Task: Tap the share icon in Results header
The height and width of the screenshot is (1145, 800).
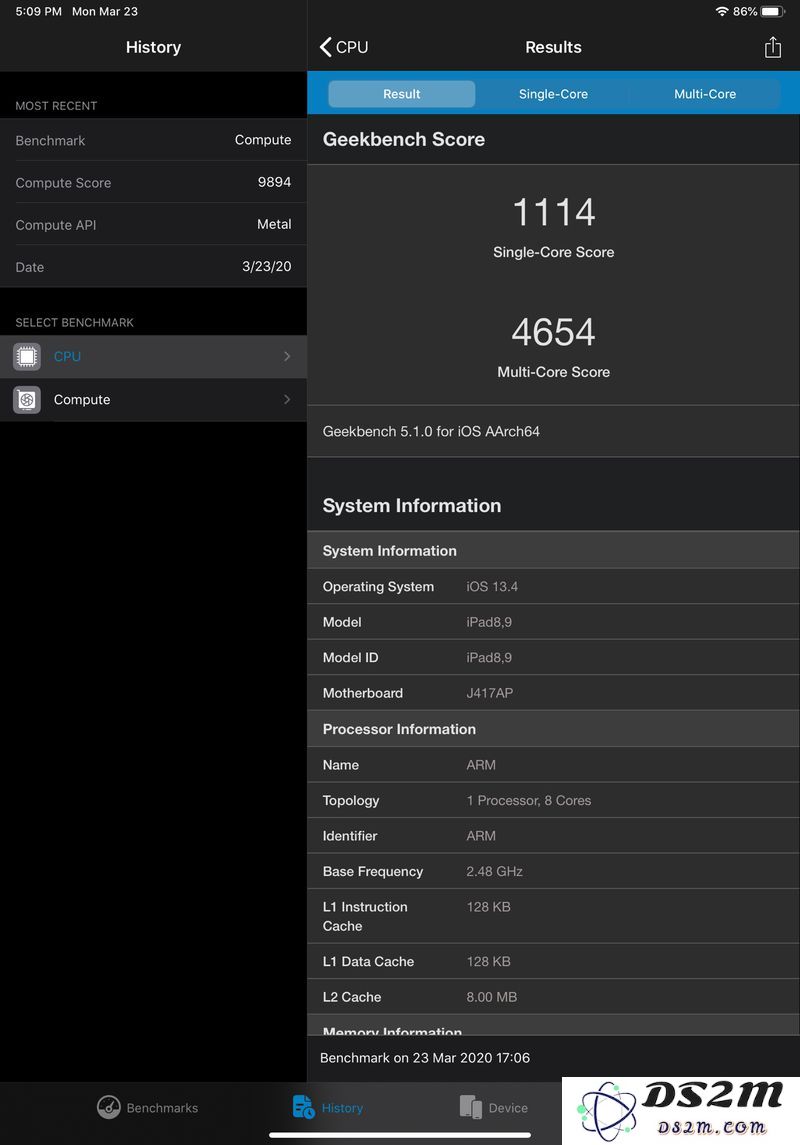Action: click(772, 47)
